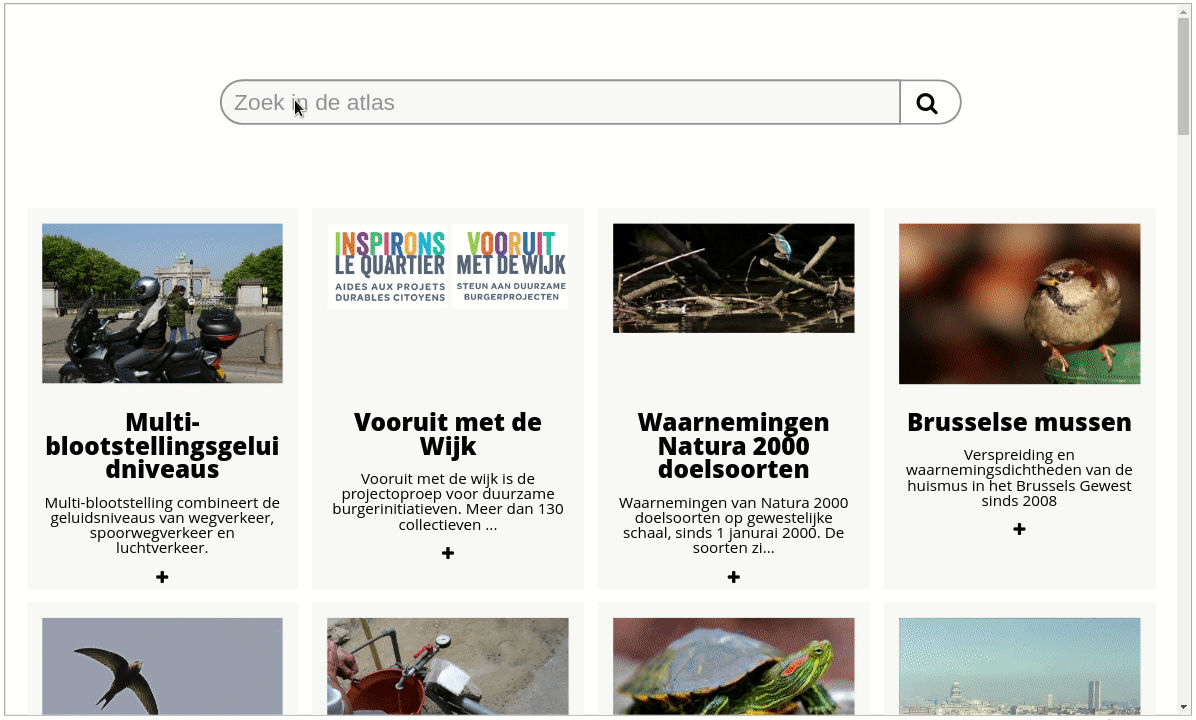The width and height of the screenshot is (1196, 720).
Task: Click the magnifying glass search icon
Action: [x=927, y=102]
